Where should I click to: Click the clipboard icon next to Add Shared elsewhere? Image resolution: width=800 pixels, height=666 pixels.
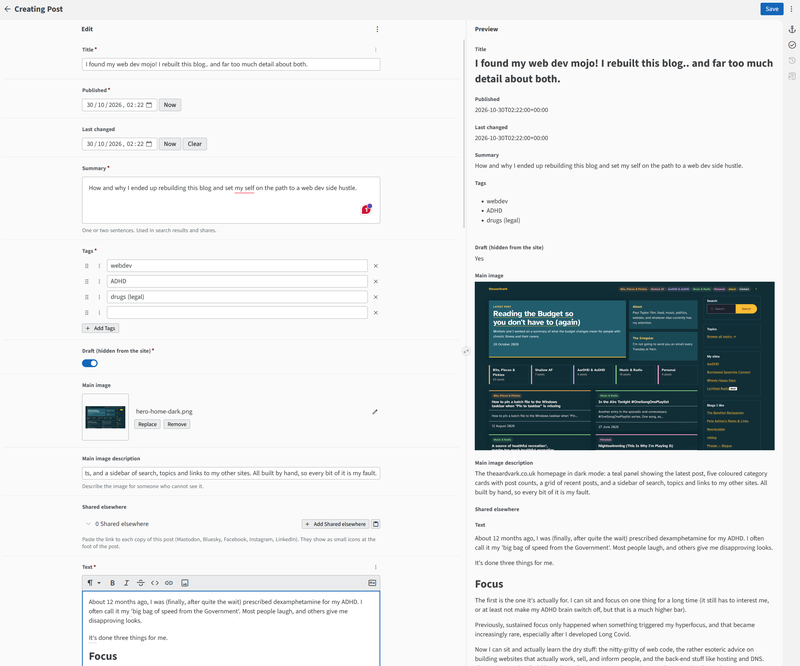[376, 524]
